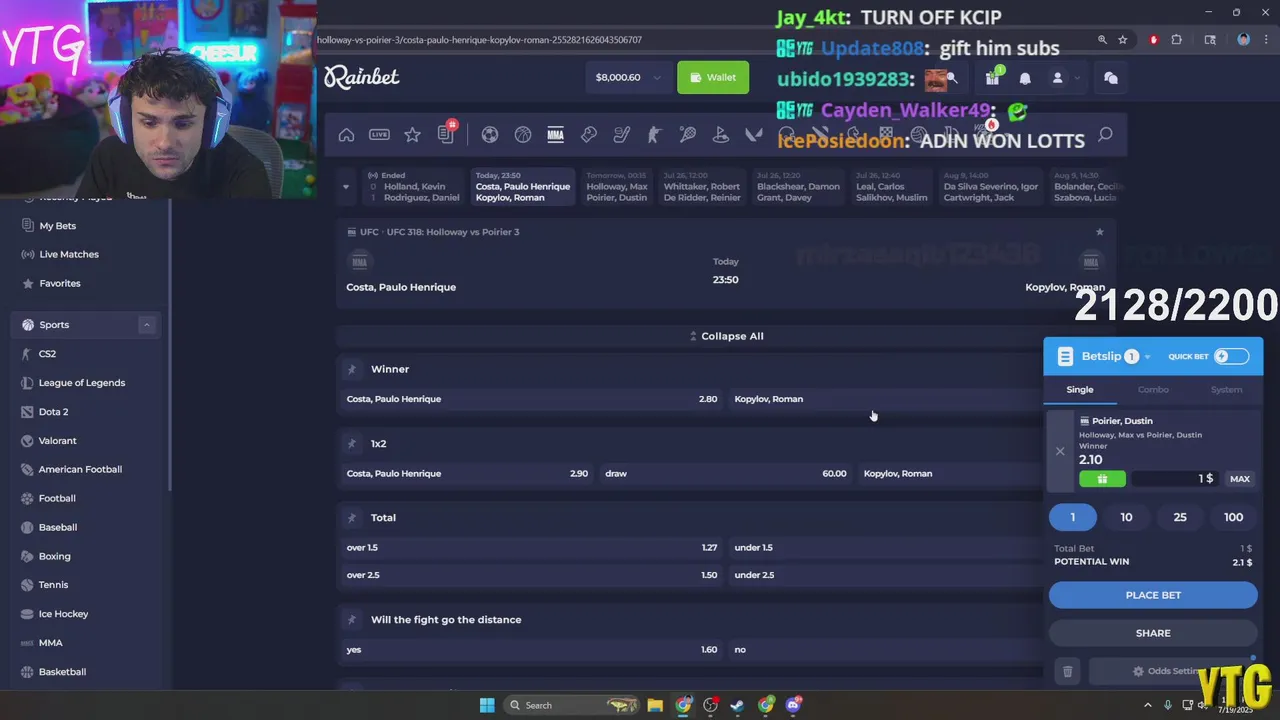Use the green free bet gift button

[x=1102, y=479]
